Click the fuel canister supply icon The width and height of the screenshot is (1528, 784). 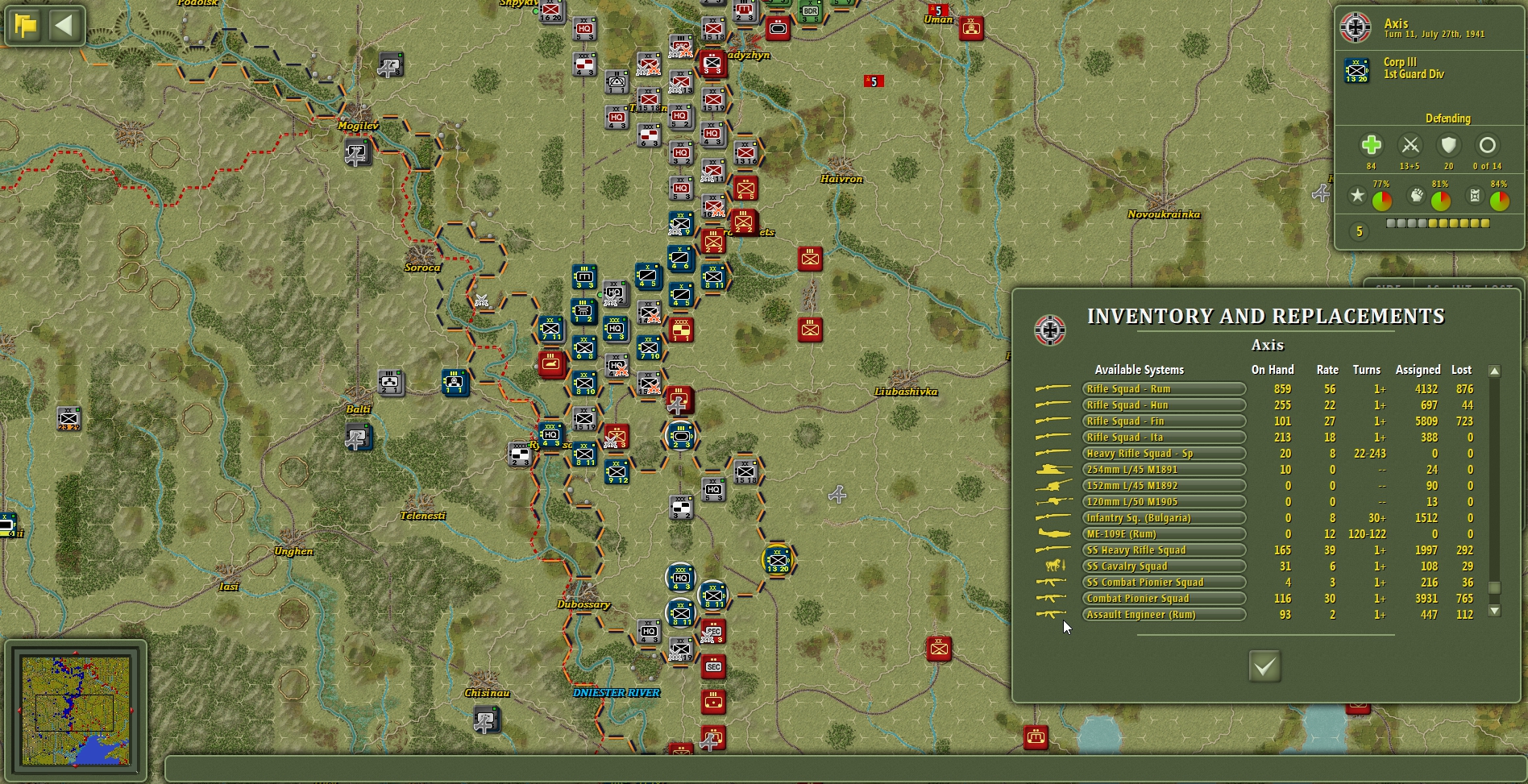(1475, 196)
